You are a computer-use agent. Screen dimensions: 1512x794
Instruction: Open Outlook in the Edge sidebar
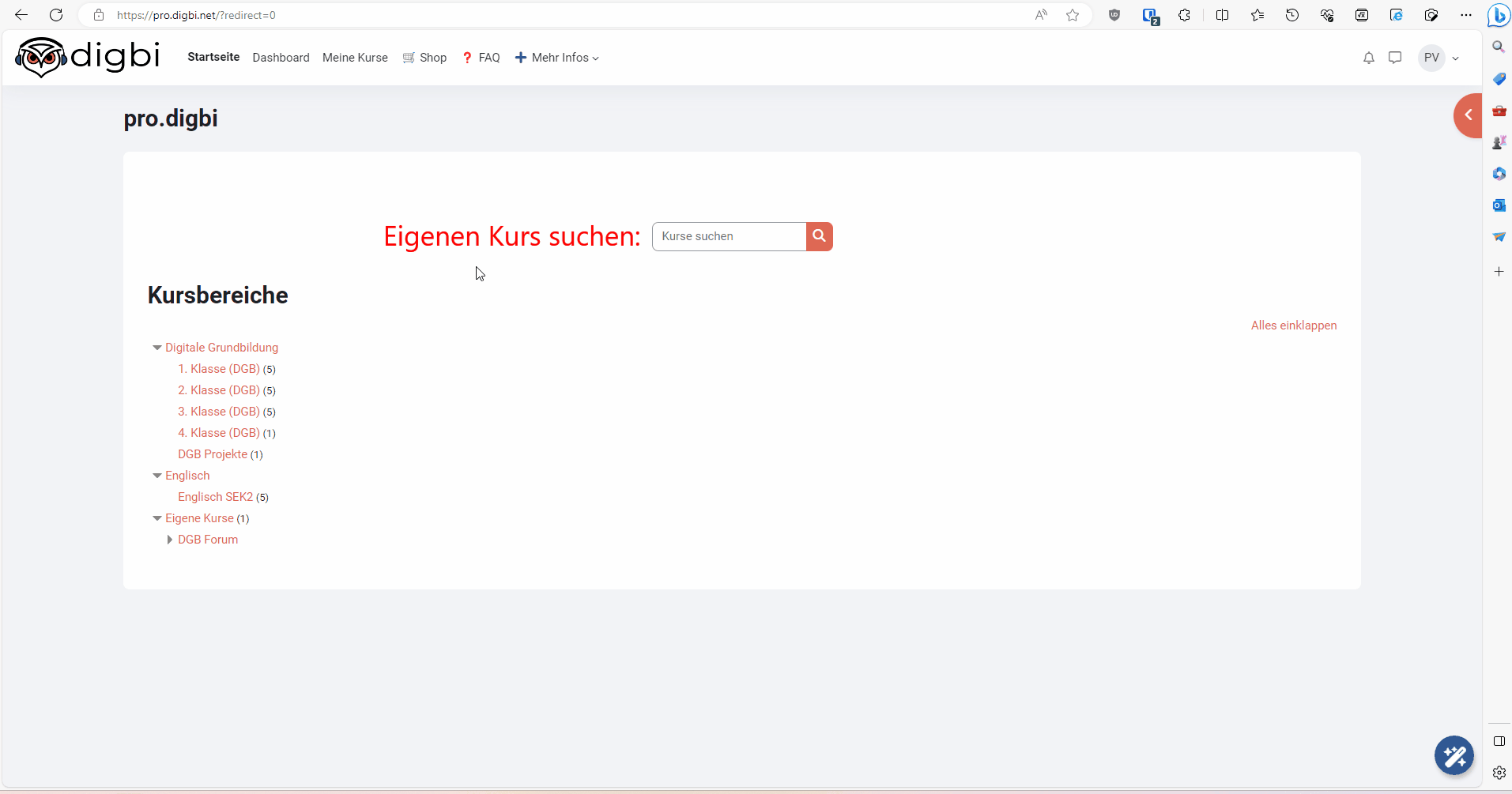coord(1499,205)
